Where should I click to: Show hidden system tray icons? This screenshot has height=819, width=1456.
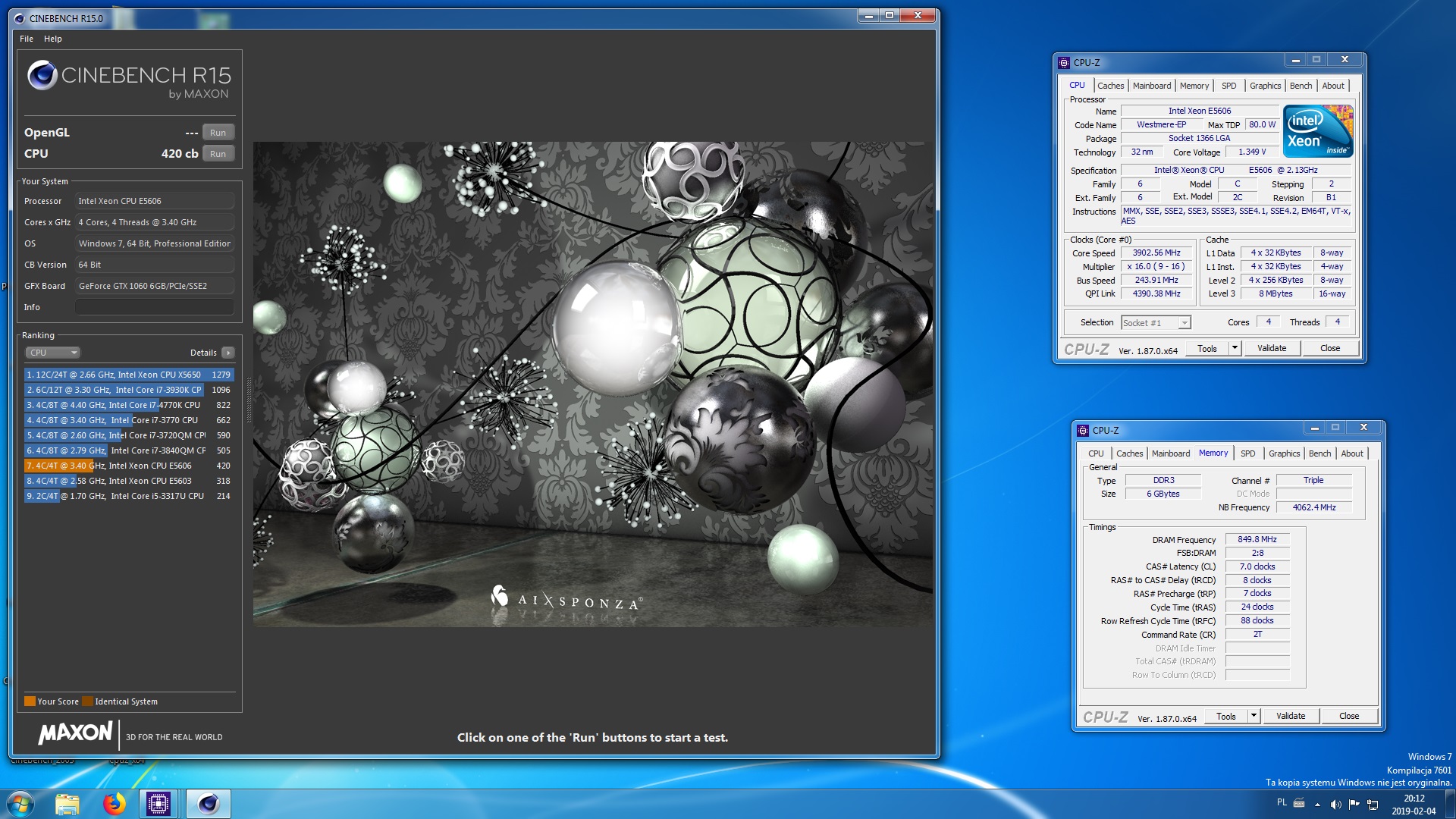(1317, 805)
